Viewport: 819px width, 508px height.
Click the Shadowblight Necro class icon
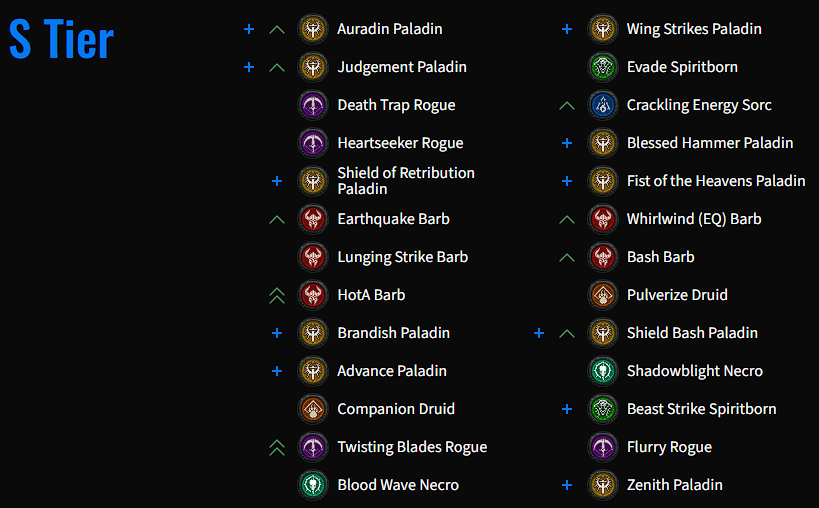[x=602, y=371]
